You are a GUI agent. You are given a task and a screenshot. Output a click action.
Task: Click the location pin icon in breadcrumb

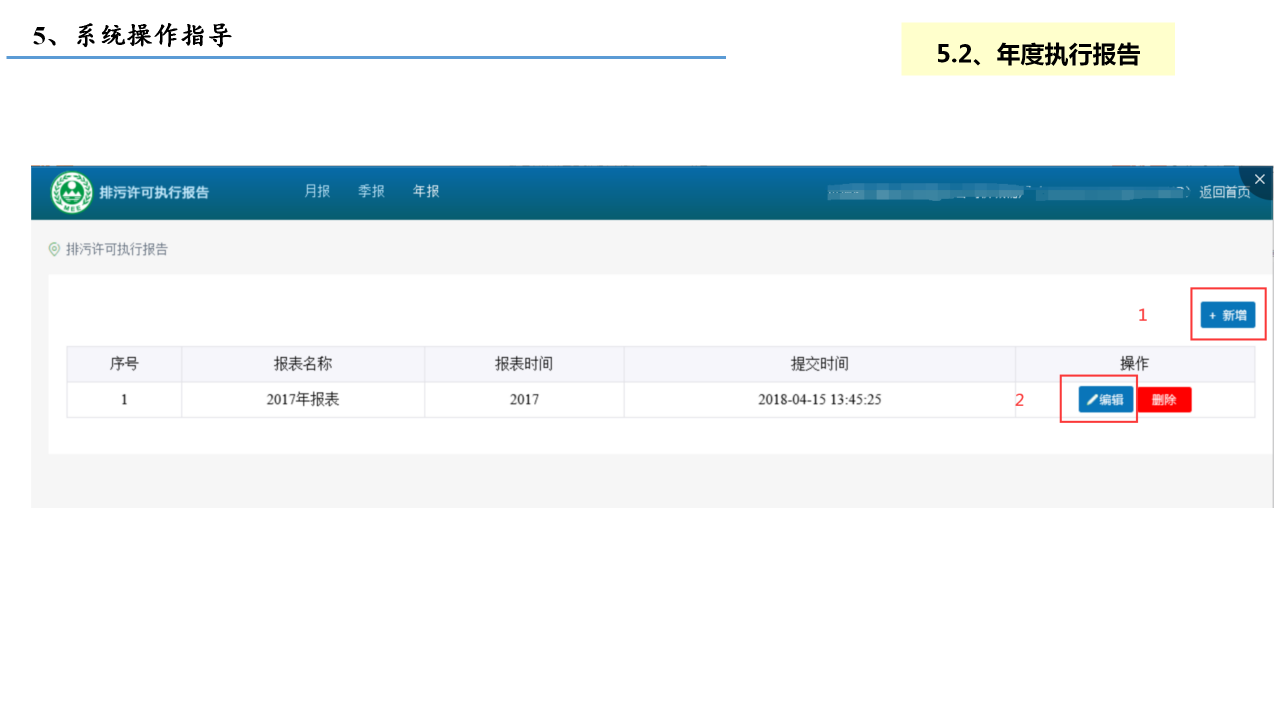(54, 249)
